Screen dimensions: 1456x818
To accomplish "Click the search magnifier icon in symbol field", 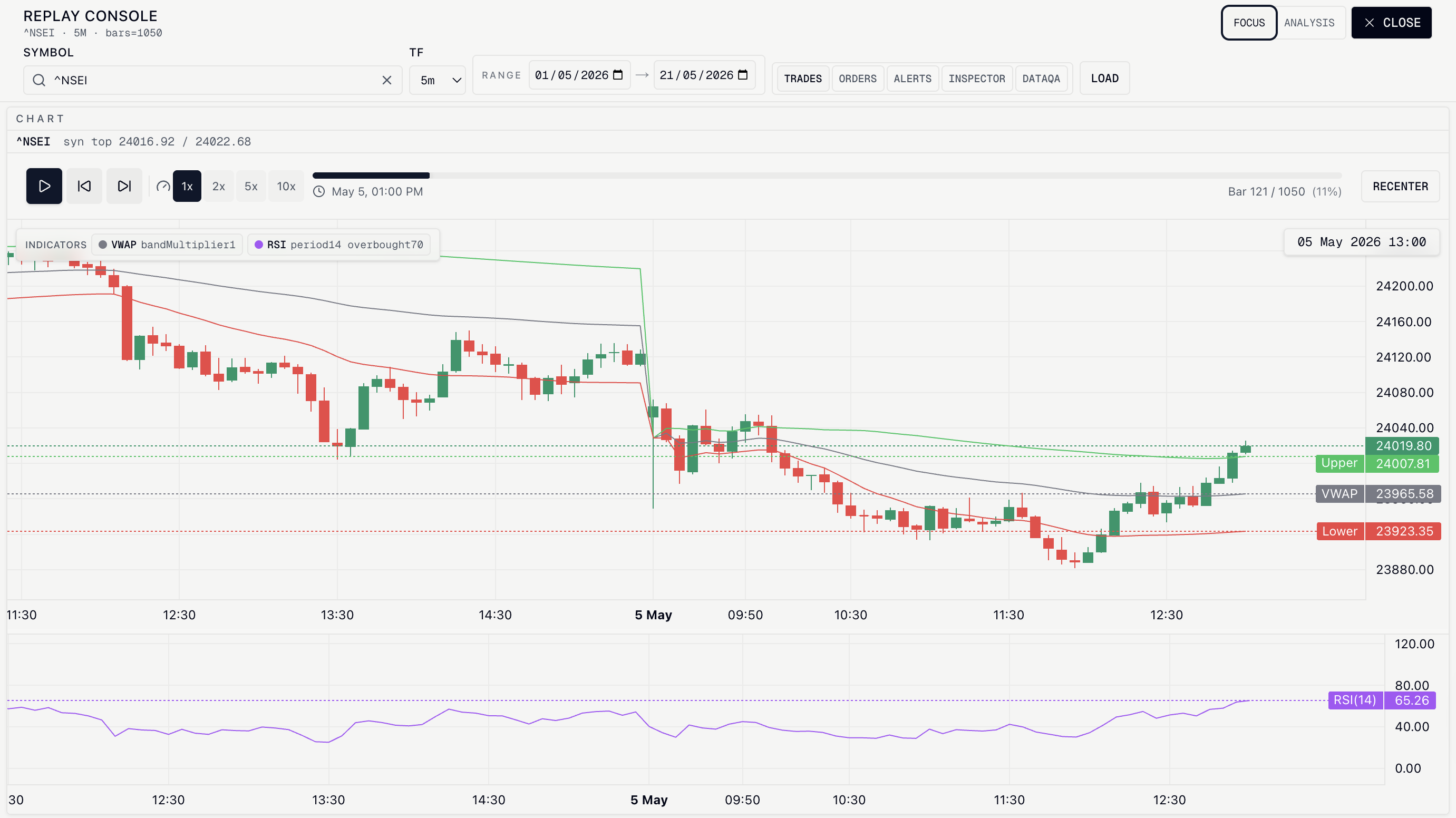I will coord(39,80).
